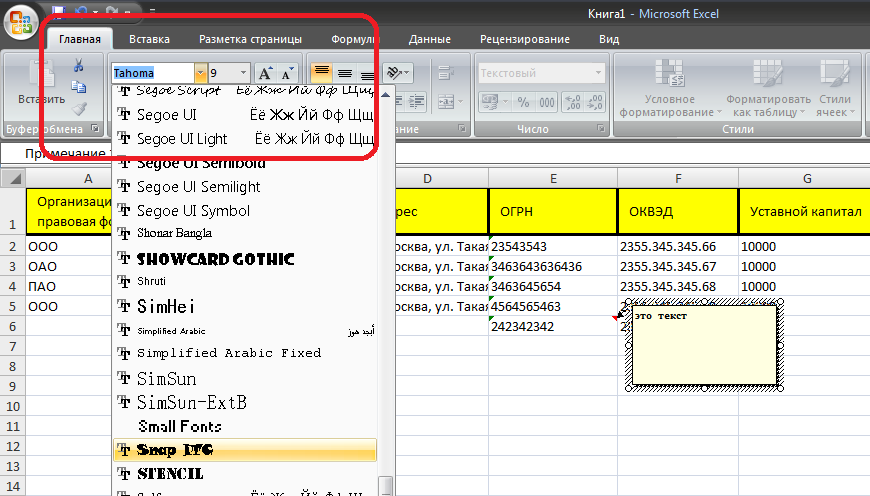Click the wrap text icon
870x496 pixels.
click(x=446, y=73)
